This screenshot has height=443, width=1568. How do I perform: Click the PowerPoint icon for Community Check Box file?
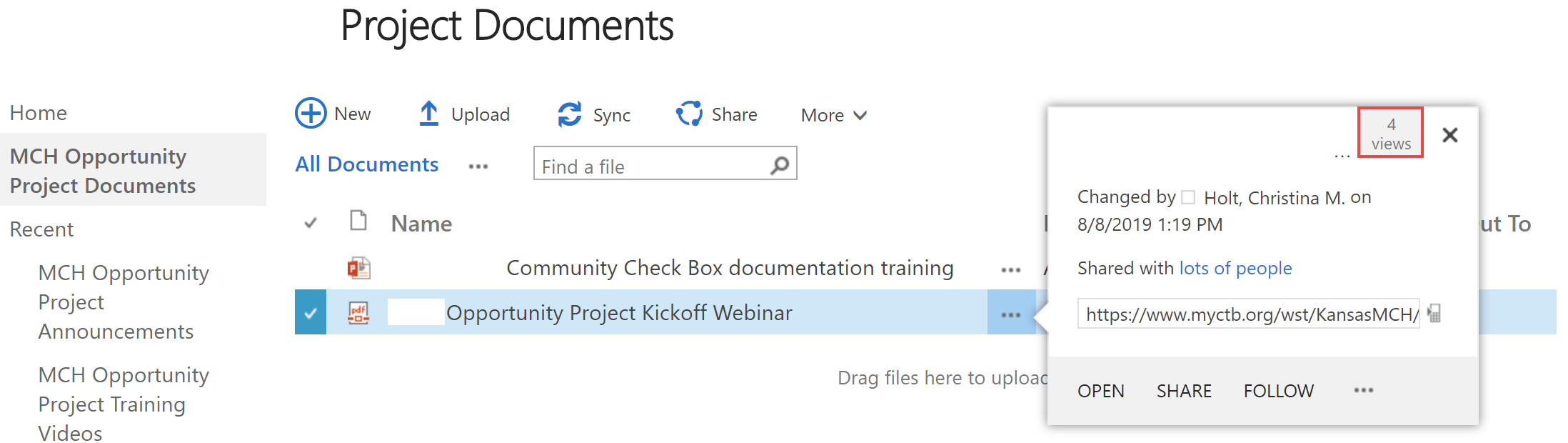coord(358,269)
